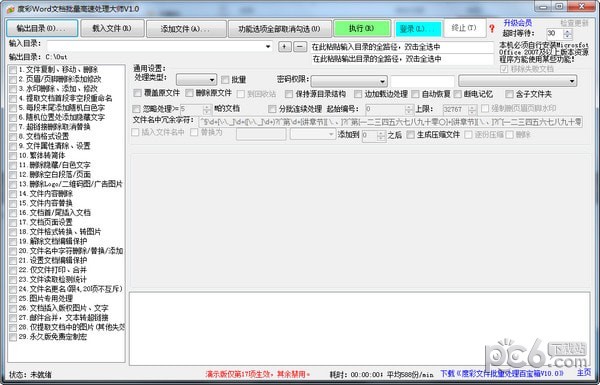The height and width of the screenshot is (385, 600).
Task: Check item 14. 文件内容删除
Action: point(13,194)
